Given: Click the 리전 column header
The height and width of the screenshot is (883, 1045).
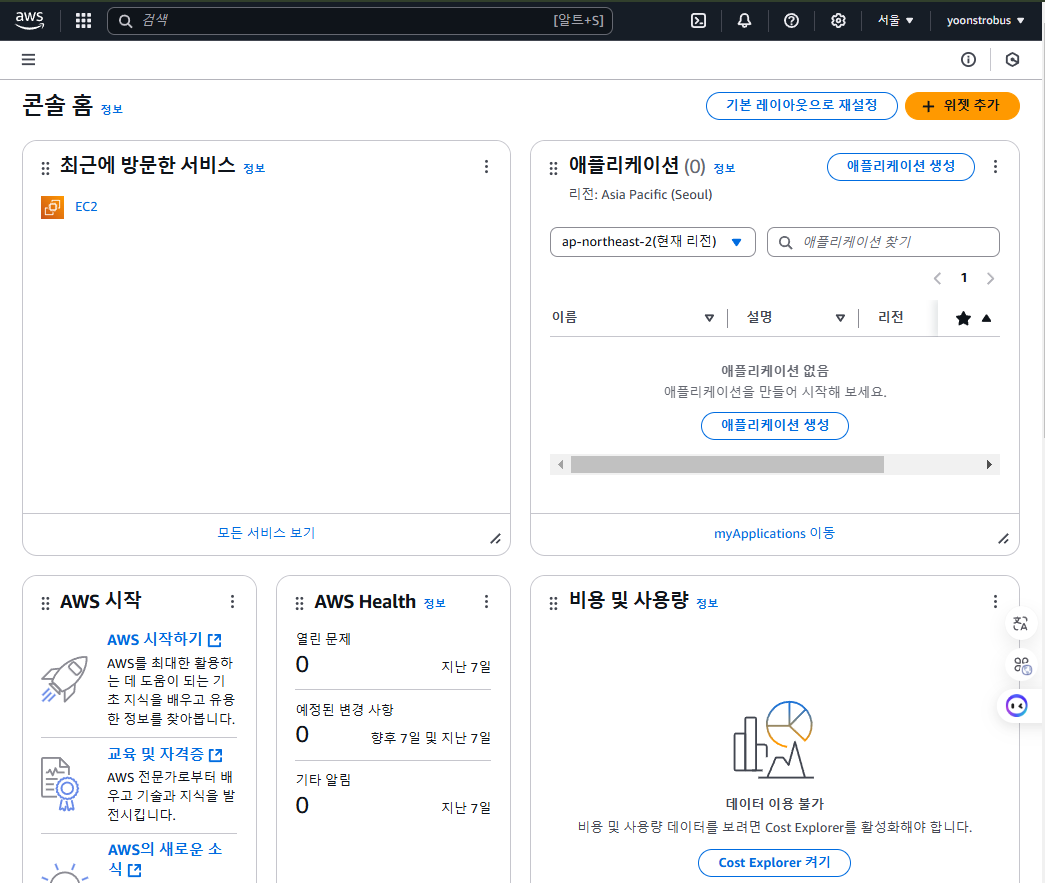Looking at the screenshot, I should tap(890, 318).
